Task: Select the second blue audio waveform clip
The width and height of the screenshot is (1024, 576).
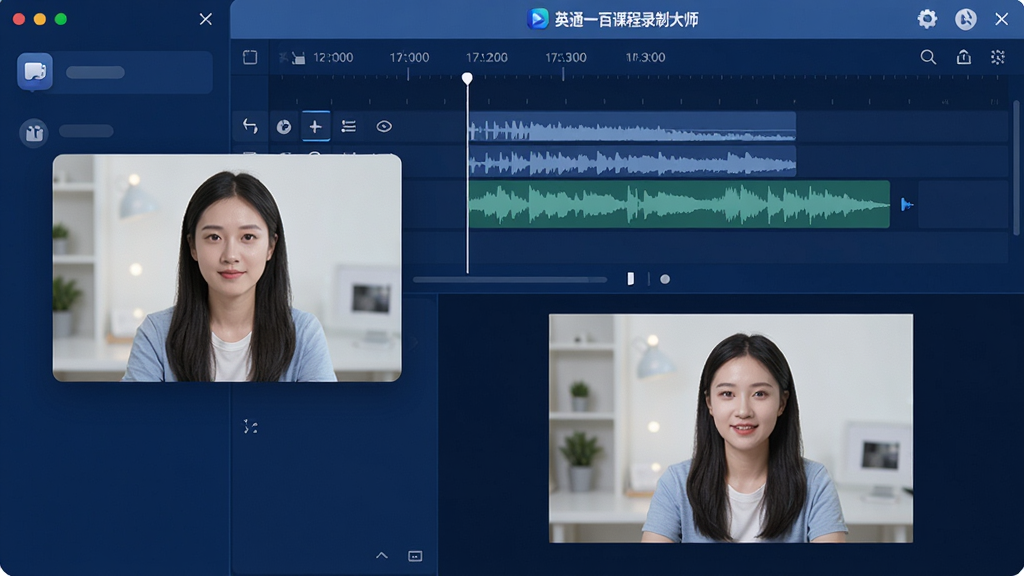Action: 632,161
